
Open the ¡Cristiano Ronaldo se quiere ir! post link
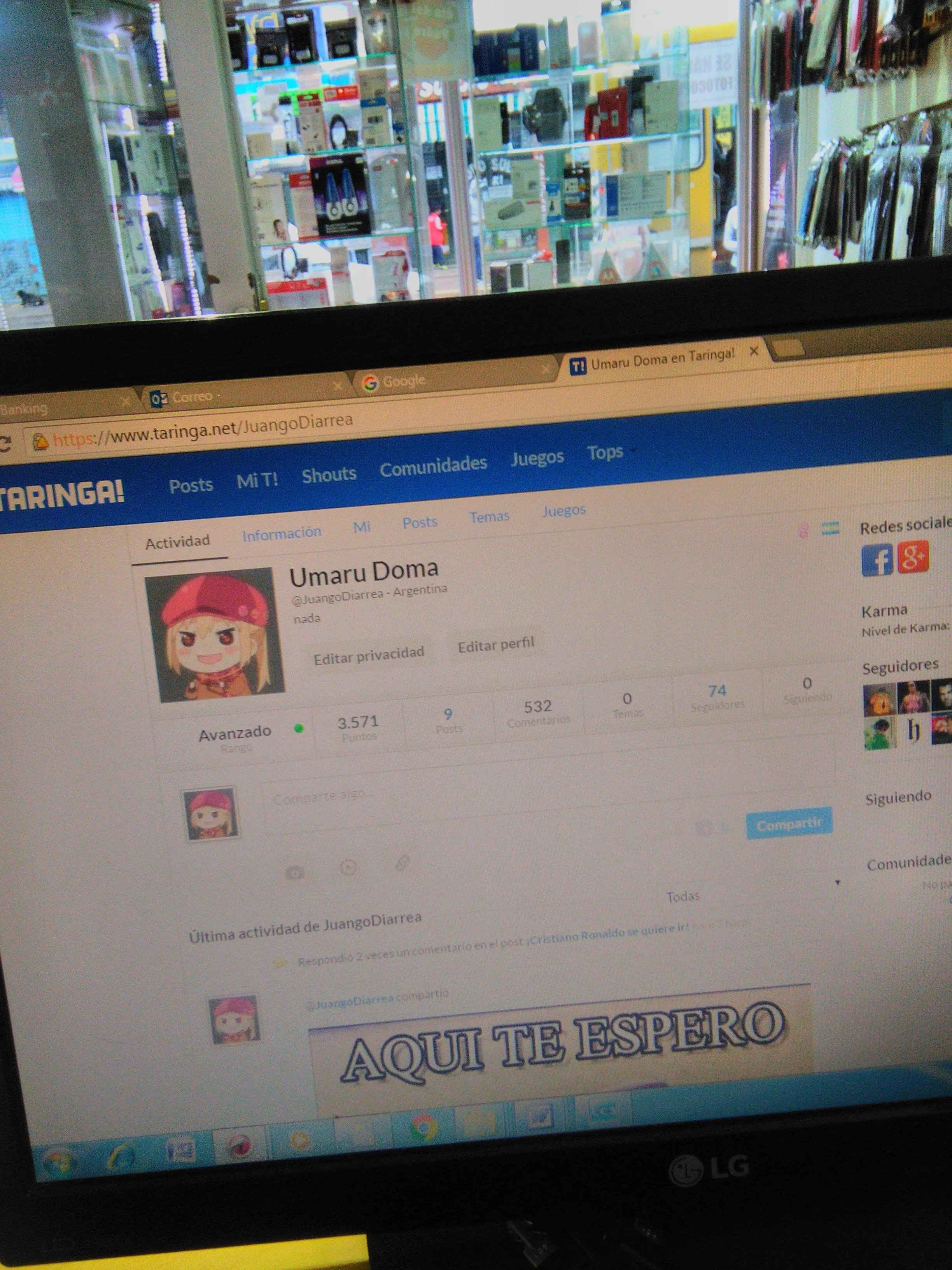point(608,935)
